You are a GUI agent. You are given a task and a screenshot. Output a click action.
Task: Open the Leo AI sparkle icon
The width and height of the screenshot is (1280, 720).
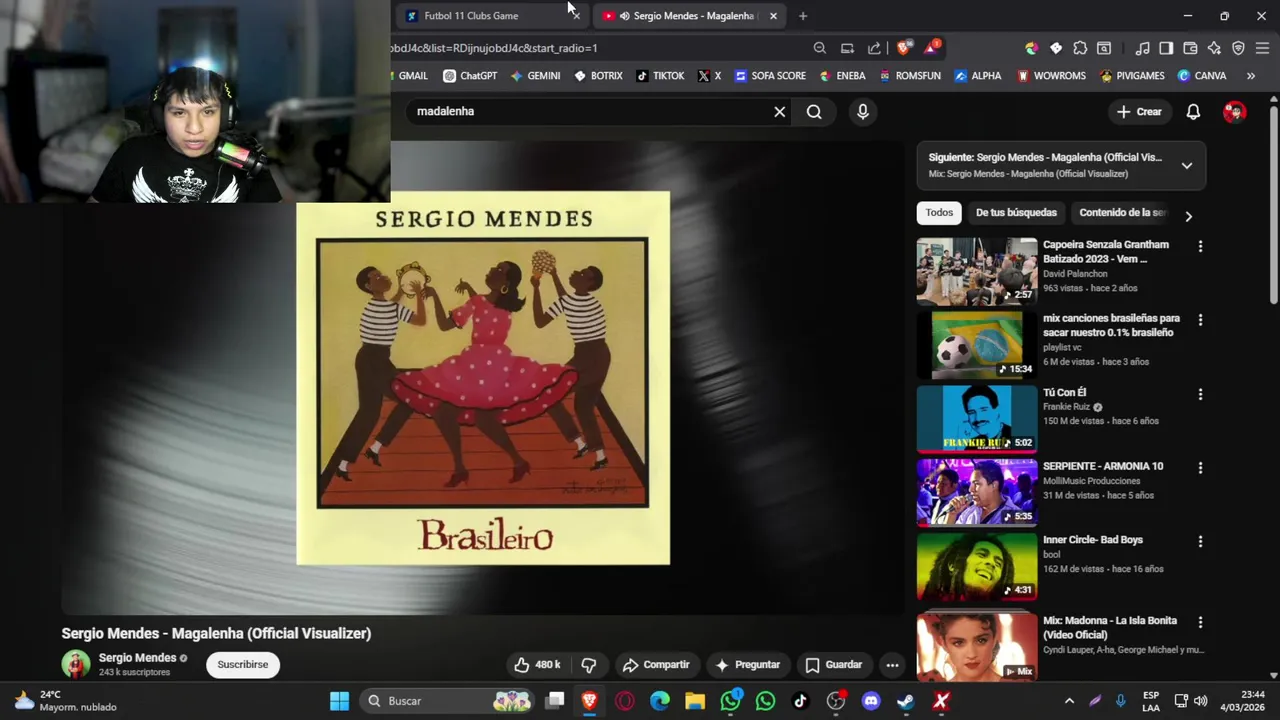[1214, 48]
